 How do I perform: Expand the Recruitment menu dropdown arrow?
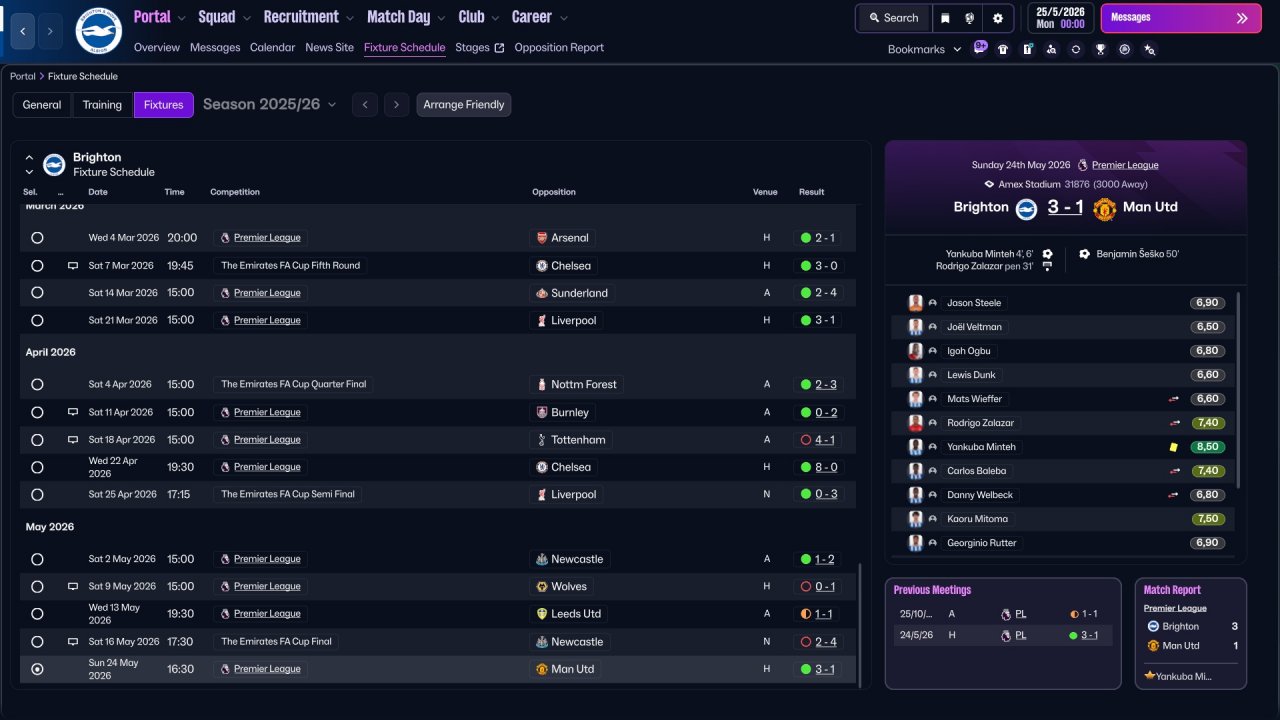pos(349,18)
